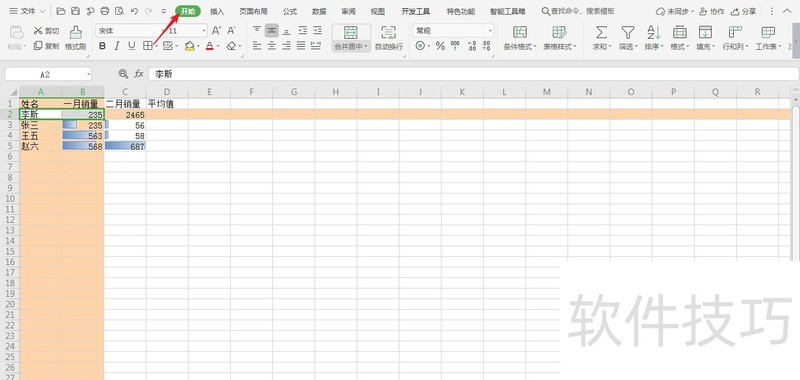
Task: Click the justify alignment icon
Action: [301, 46]
